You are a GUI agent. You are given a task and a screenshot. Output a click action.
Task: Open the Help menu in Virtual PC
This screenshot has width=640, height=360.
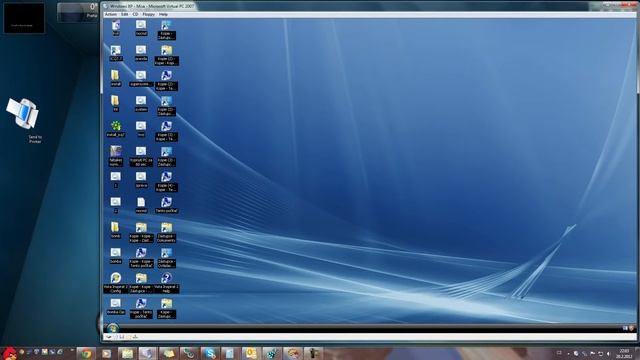pyautogui.click(x=163, y=14)
